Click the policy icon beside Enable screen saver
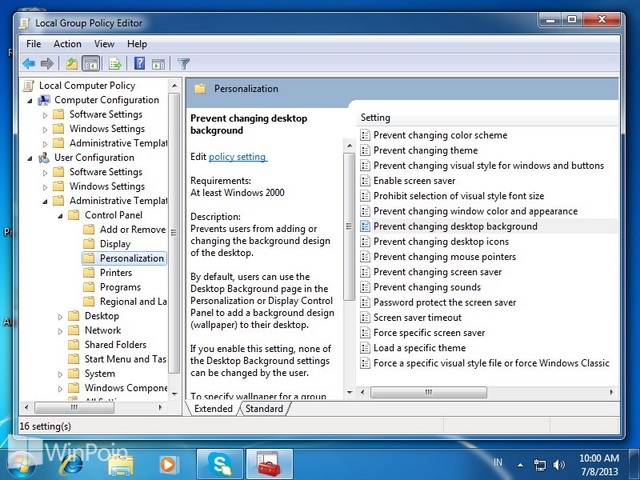The height and width of the screenshot is (480, 640). pyautogui.click(x=365, y=181)
